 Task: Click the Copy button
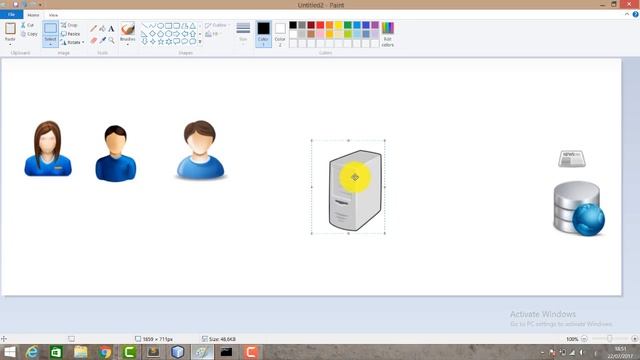click(29, 34)
